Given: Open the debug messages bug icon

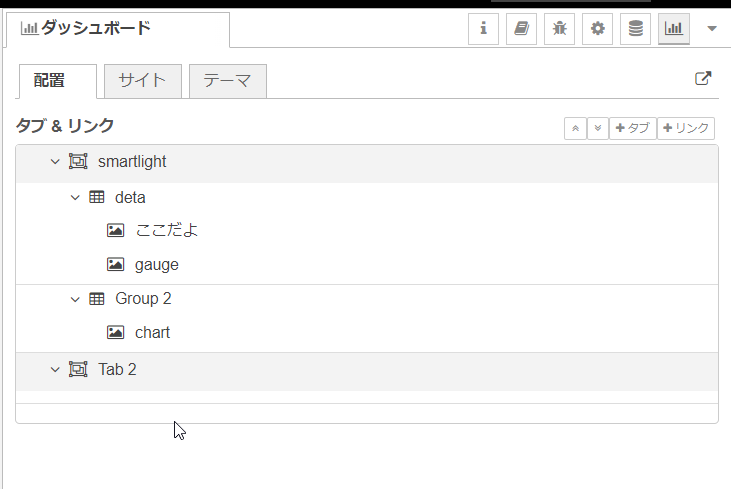Looking at the screenshot, I should click(559, 29).
